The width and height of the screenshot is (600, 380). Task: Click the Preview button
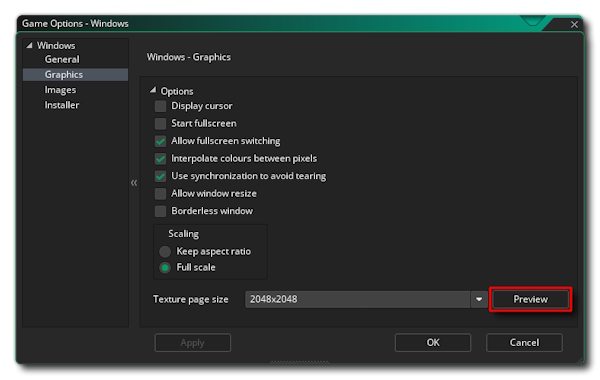[x=530, y=299]
